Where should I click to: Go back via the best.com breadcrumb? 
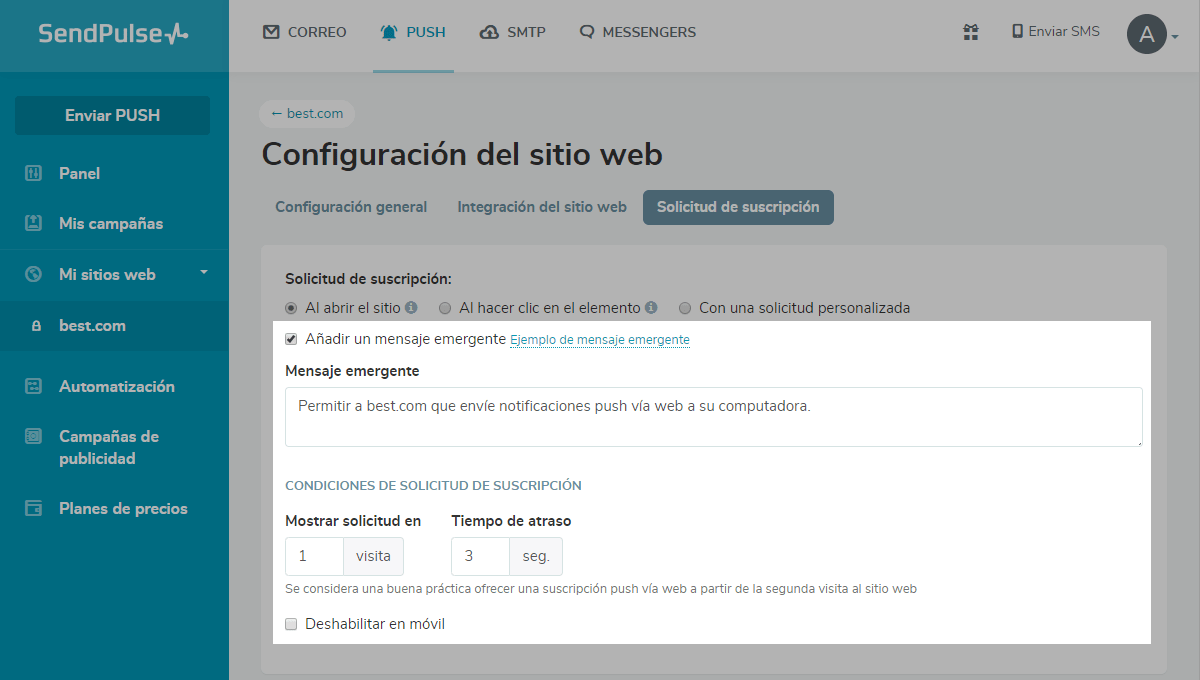(x=307, y=113)
